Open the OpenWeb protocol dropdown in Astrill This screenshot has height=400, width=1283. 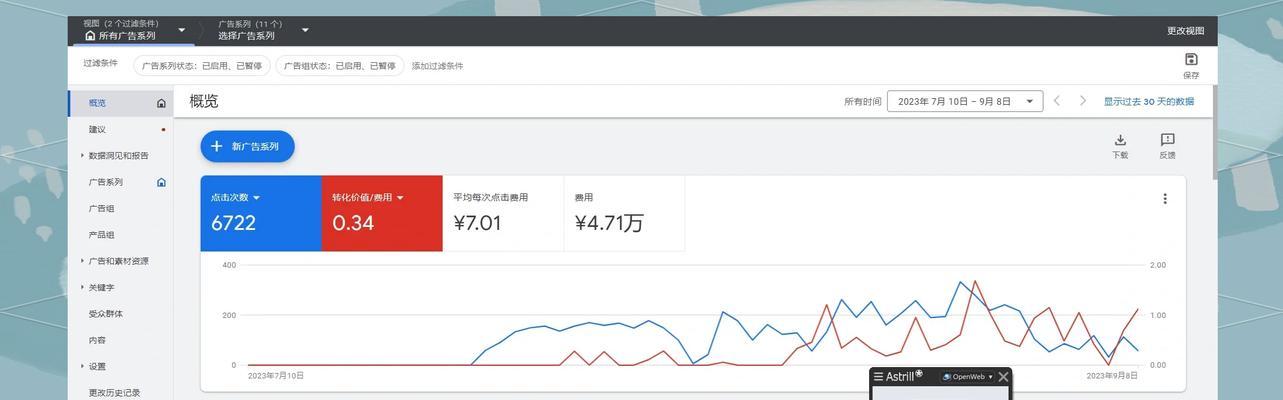coord(968,377)
